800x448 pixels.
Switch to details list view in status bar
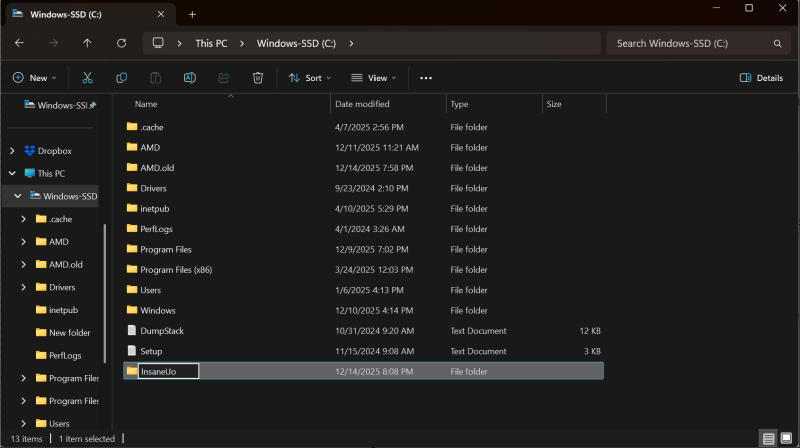coord(768,438)
